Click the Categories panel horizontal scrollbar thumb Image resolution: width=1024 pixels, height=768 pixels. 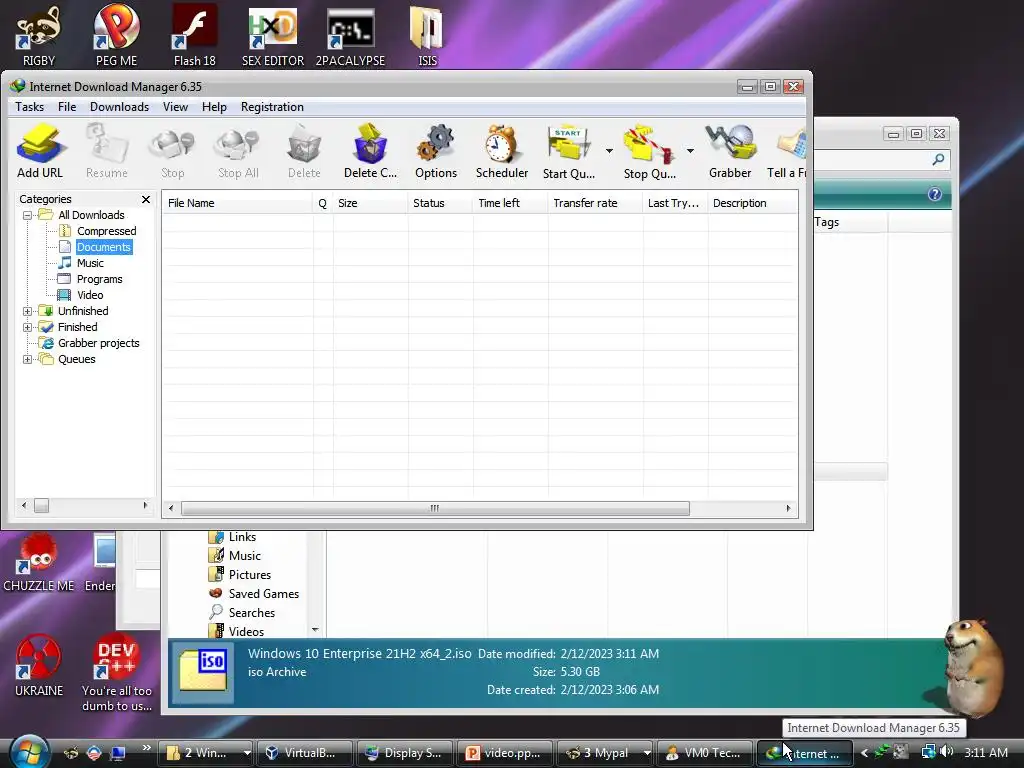coord(41,505)
